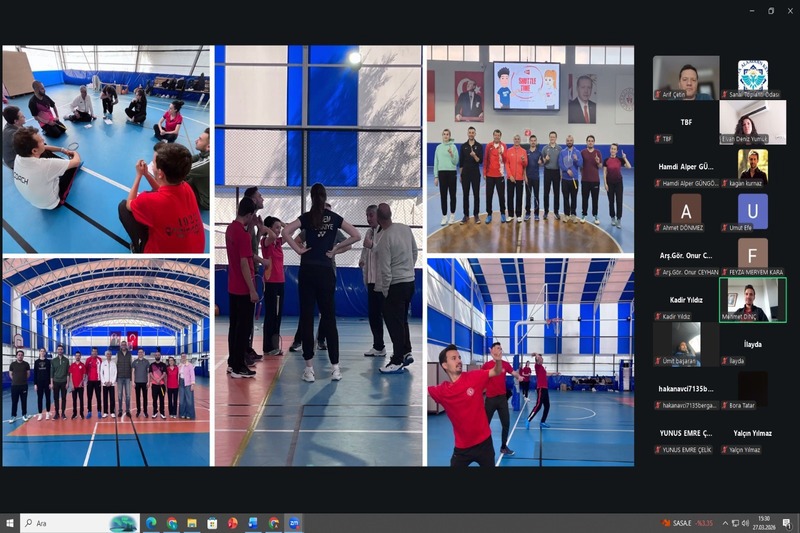Click the FEYZA MERYEM KARA avatar tile
The width and height of the screenshot is (800, 533).
click(x=752, y=255)
